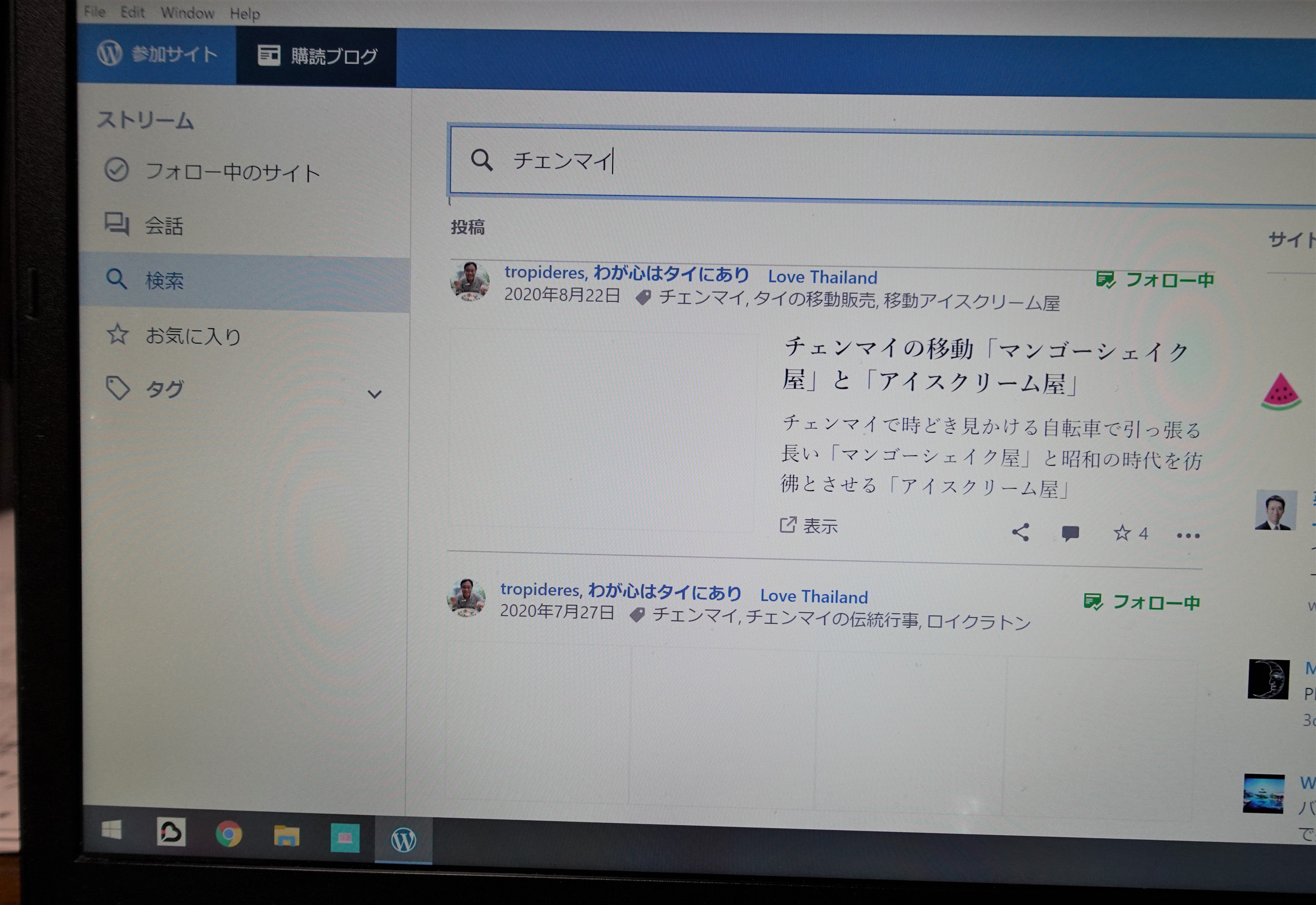Open the Help menu

pos(244,14)
